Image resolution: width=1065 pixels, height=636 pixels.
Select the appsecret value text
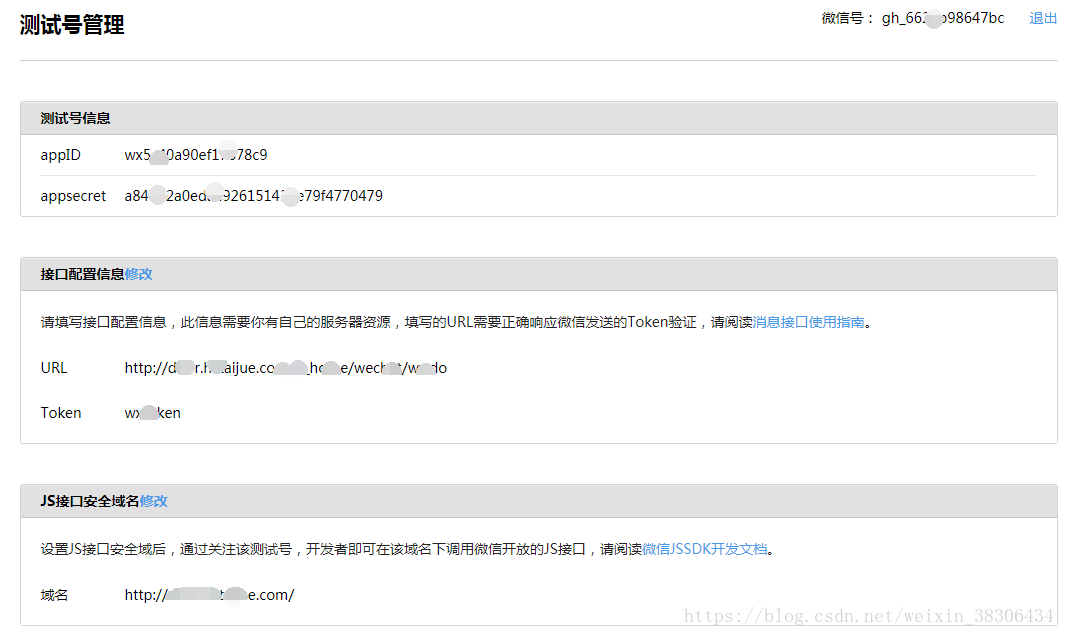(x=253, y=196)
